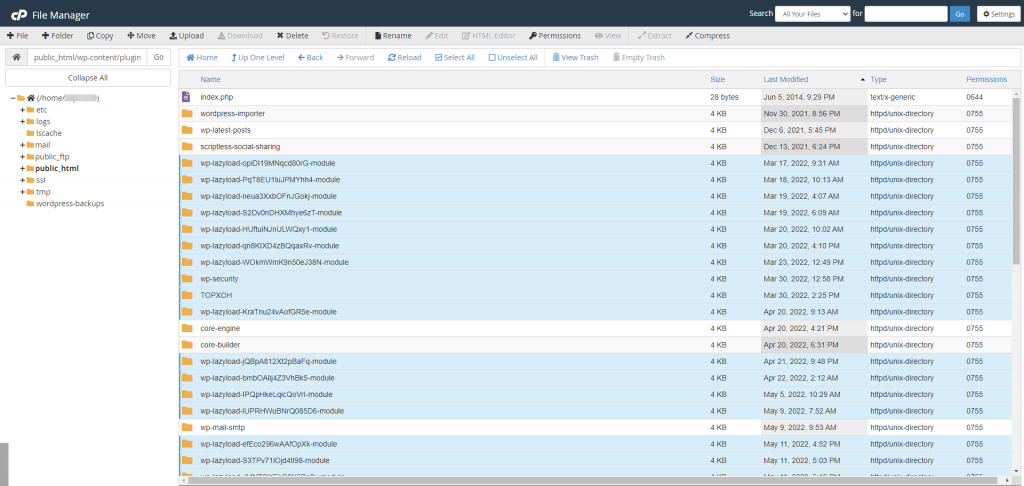Click the View toolbar button

(x=607, y=36)
